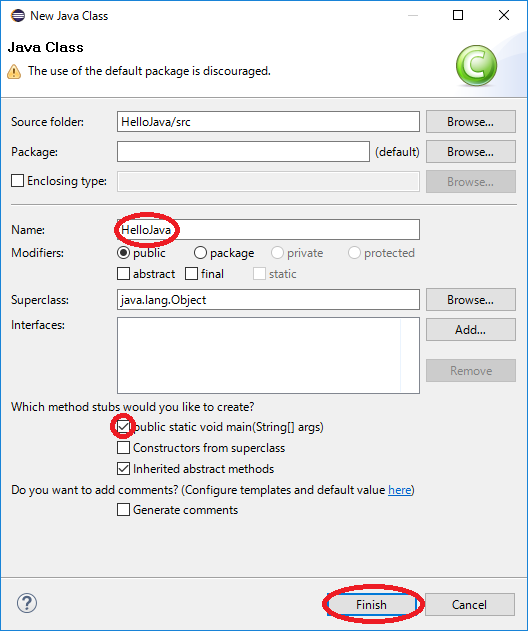
Task: Maximize the New Java Class dialog
Action: [458, 15]
